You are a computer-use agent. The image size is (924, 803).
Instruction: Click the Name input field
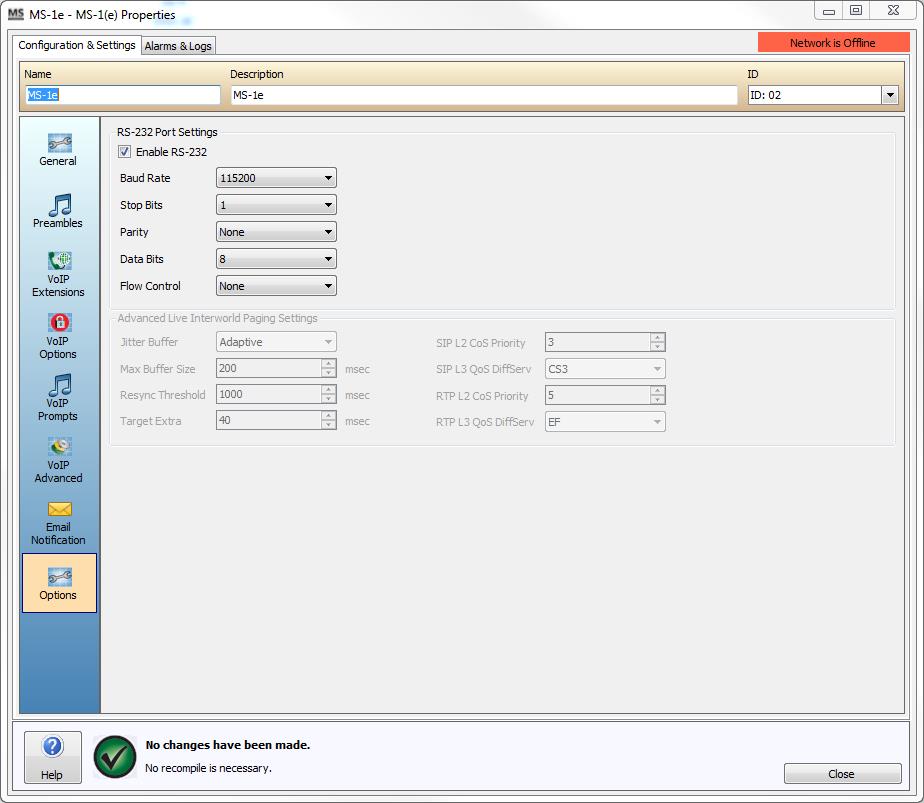tap(123, 95)
